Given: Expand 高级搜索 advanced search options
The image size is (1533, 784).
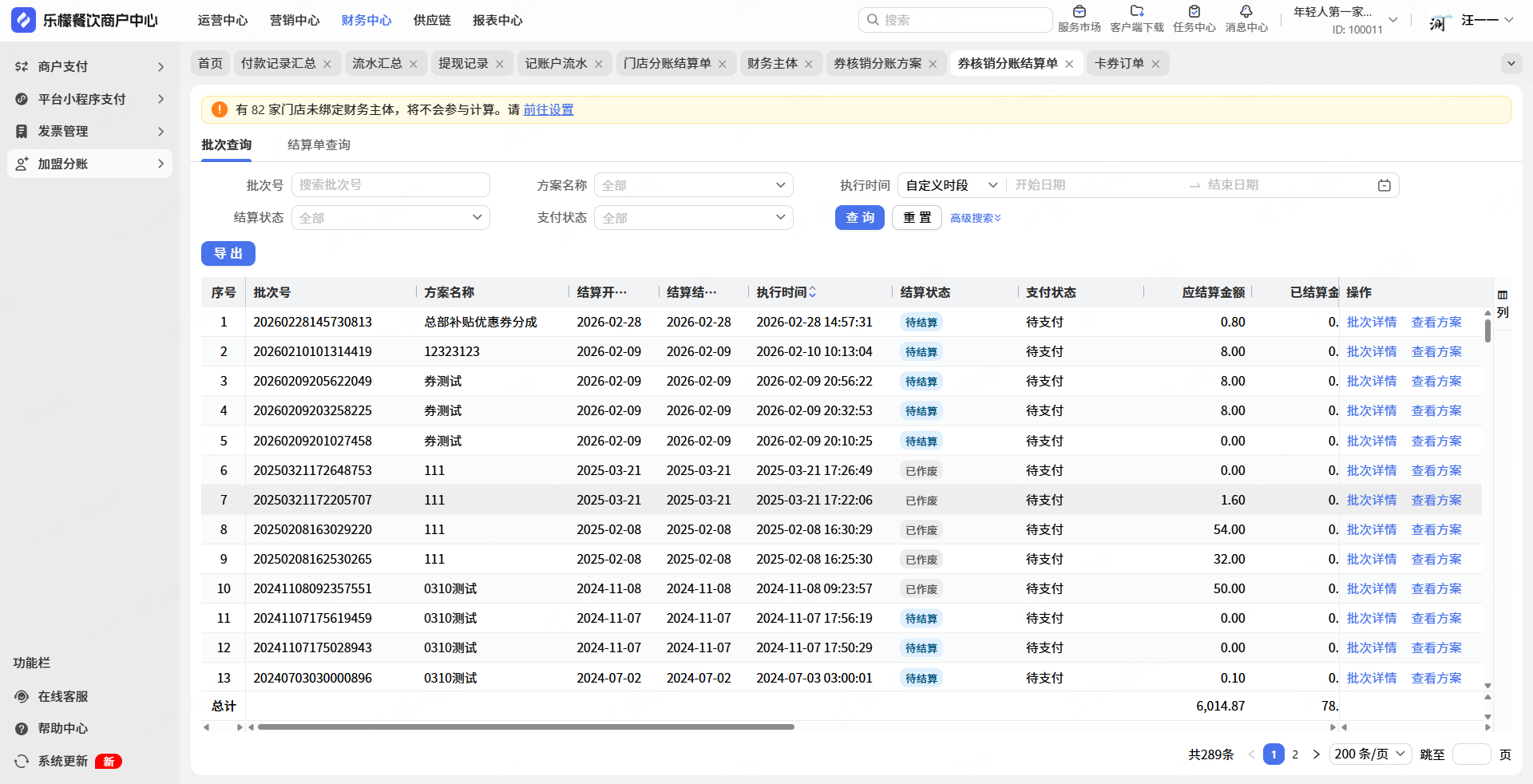Looking at the screenshot, I should click(x=975, y=218).
